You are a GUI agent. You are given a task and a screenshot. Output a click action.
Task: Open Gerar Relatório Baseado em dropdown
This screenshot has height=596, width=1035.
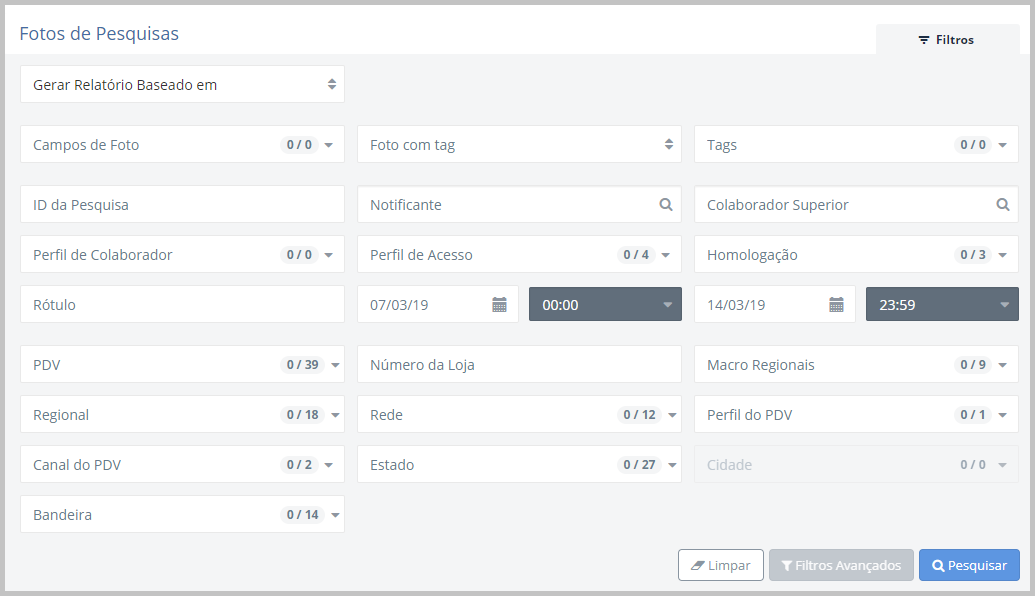[x=182, y=85]
